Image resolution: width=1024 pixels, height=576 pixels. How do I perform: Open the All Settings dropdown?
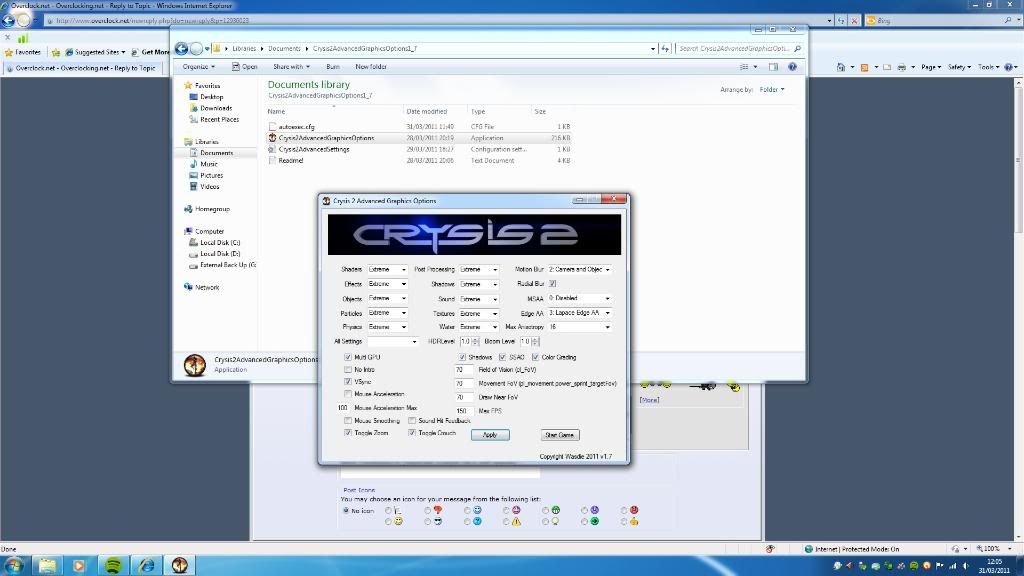point(392,342)
